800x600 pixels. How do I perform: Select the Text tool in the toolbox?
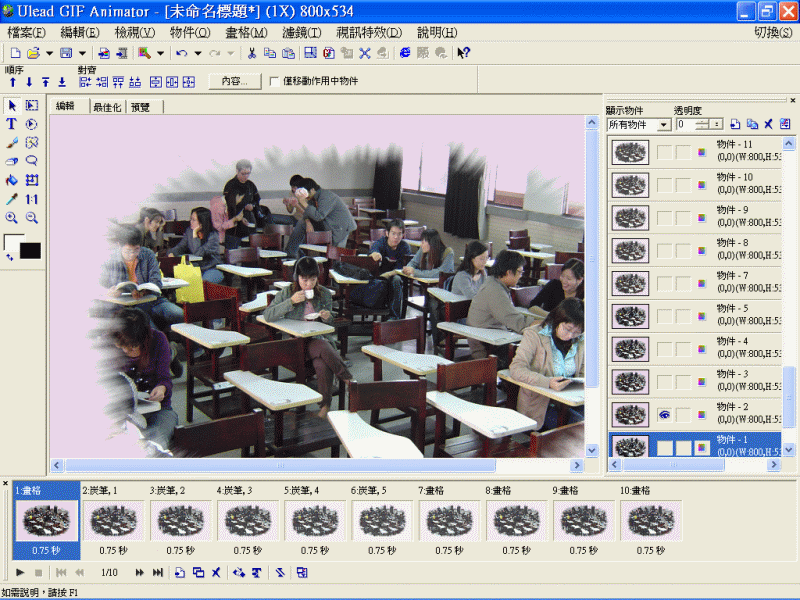12,124
